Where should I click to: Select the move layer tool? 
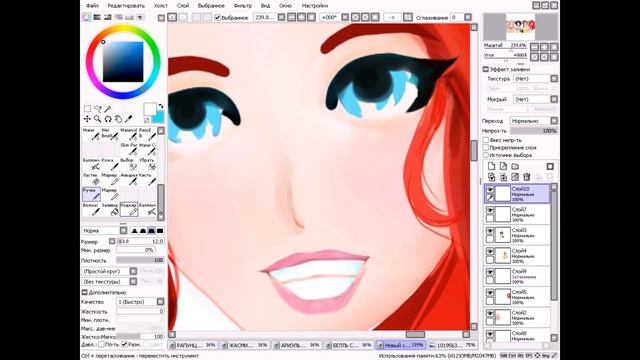(87, 119)
